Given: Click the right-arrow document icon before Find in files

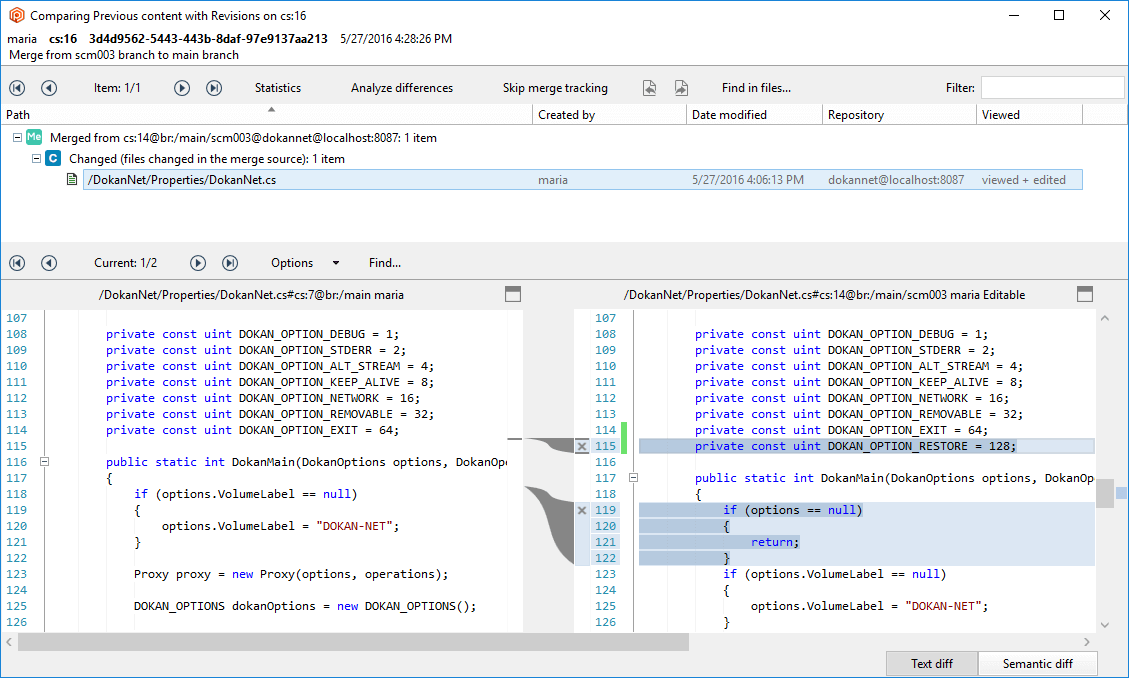Looking at the screenshot, I should tap(681, 88).
